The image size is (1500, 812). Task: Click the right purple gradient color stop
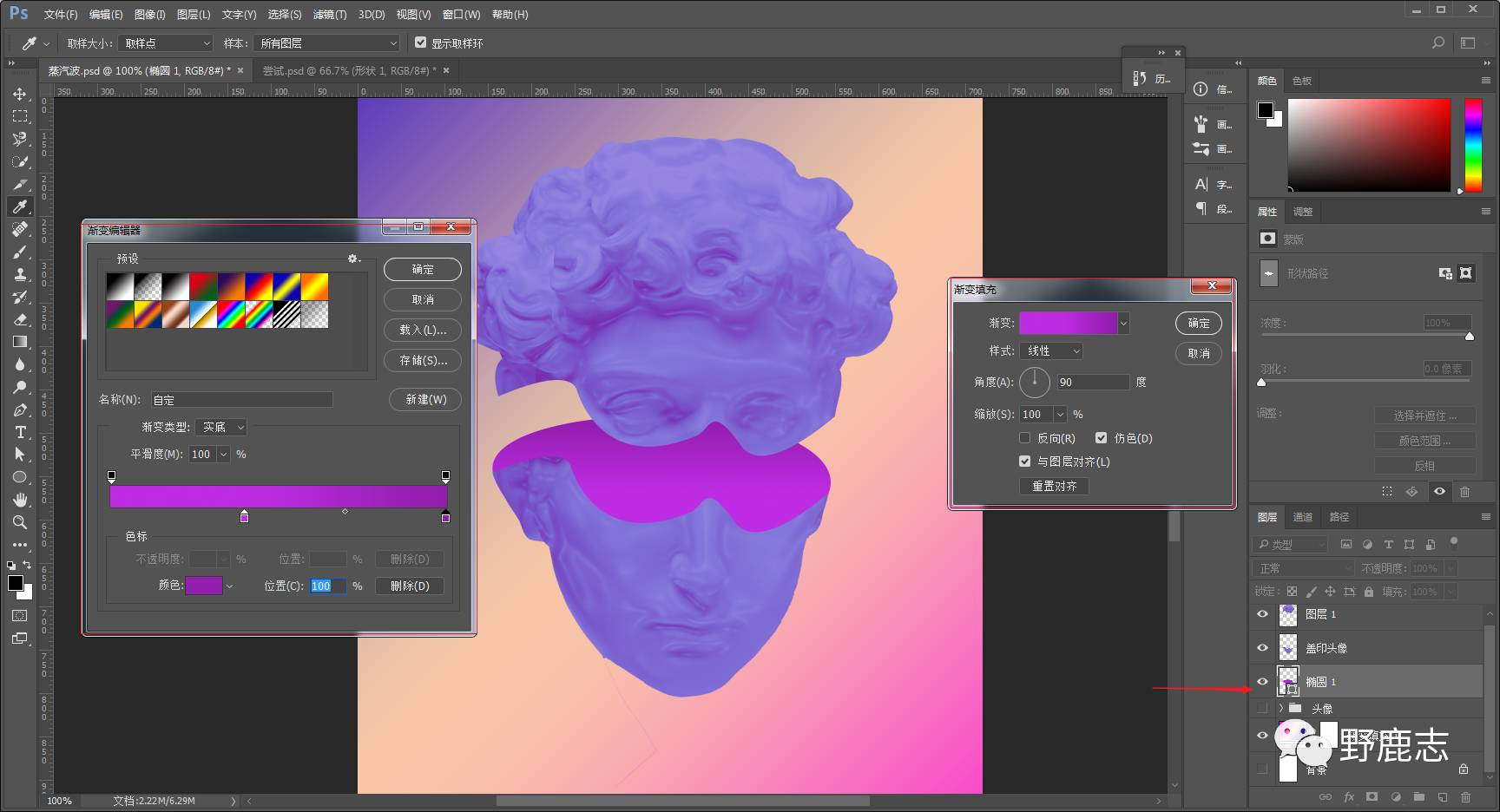[x=445, y=517]
